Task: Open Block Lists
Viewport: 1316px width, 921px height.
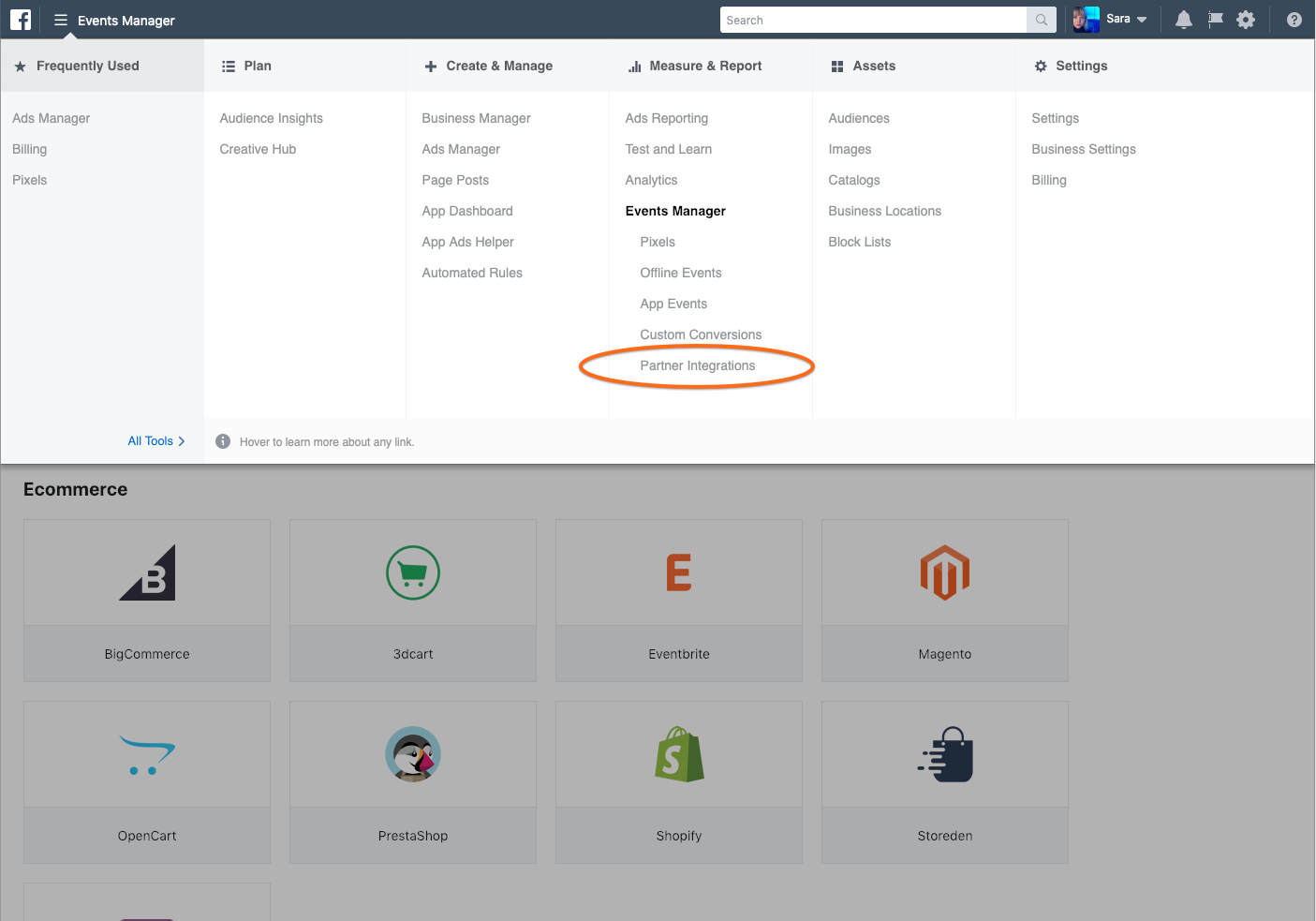Action: [x=860, y=242]
